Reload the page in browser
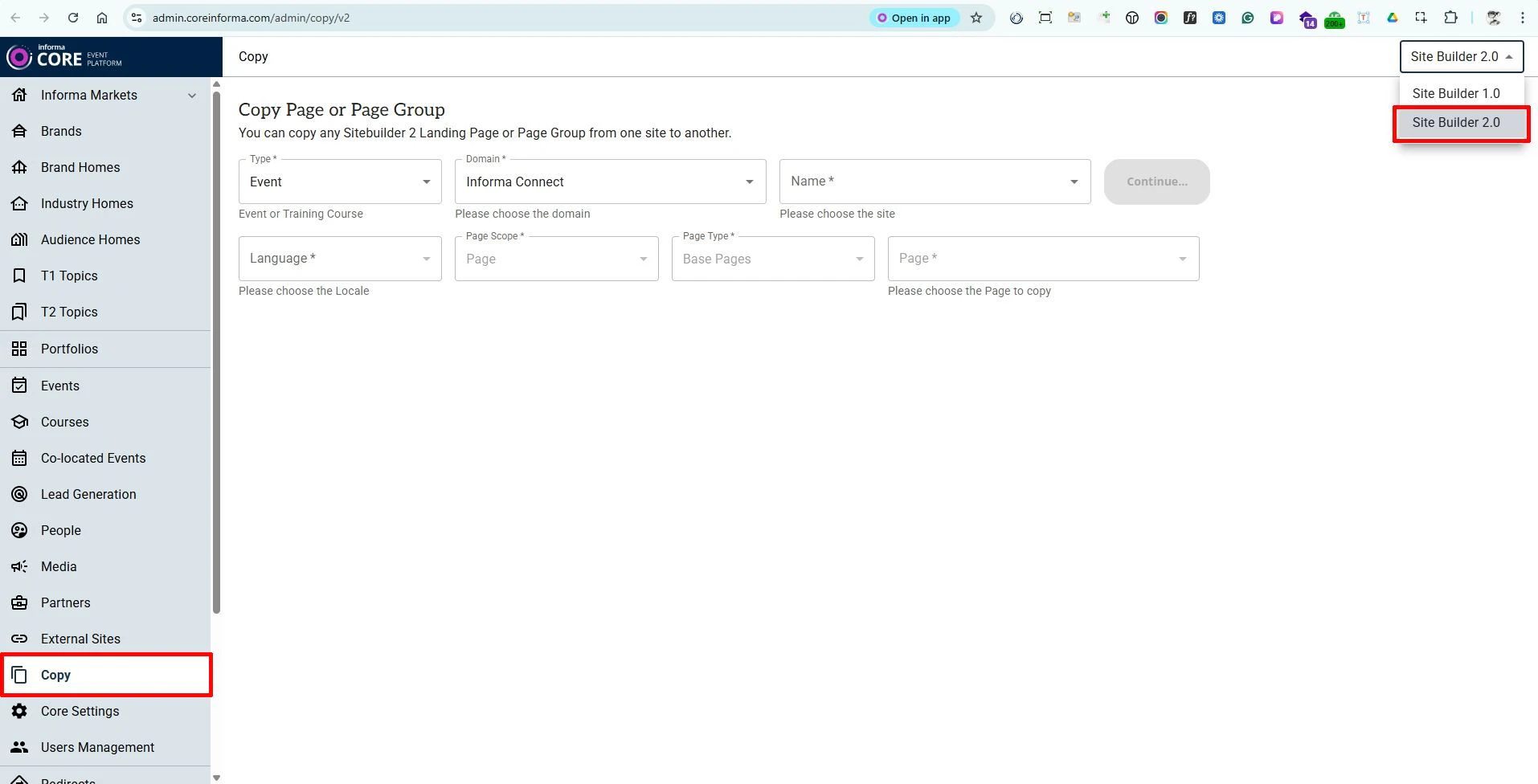1538x784 pixels. 73,18
